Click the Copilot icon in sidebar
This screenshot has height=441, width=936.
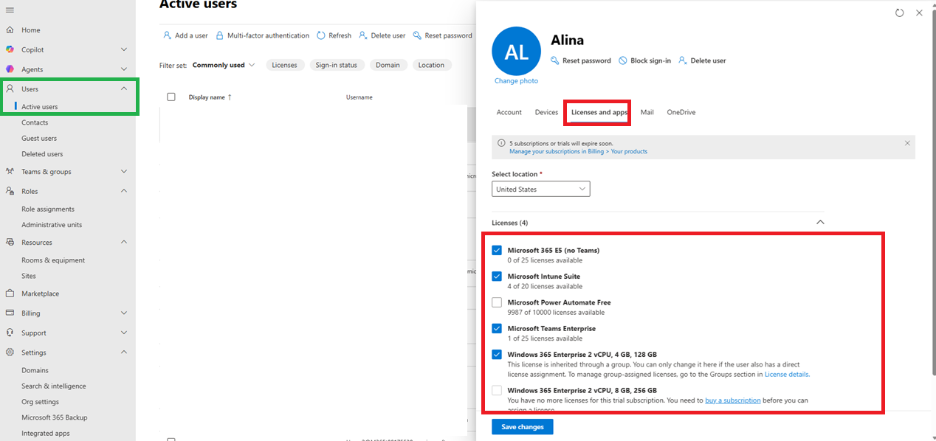(10, 50)
